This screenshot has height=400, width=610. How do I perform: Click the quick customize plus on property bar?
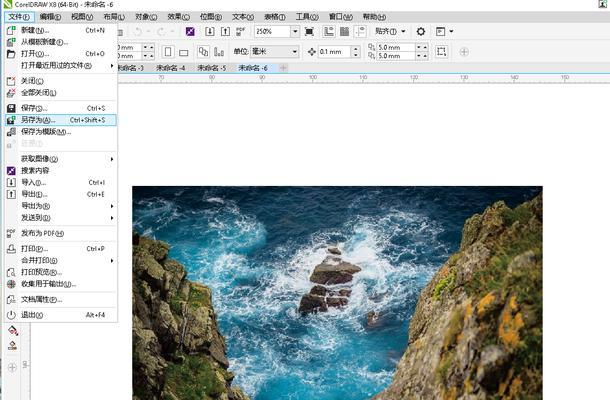464,52
